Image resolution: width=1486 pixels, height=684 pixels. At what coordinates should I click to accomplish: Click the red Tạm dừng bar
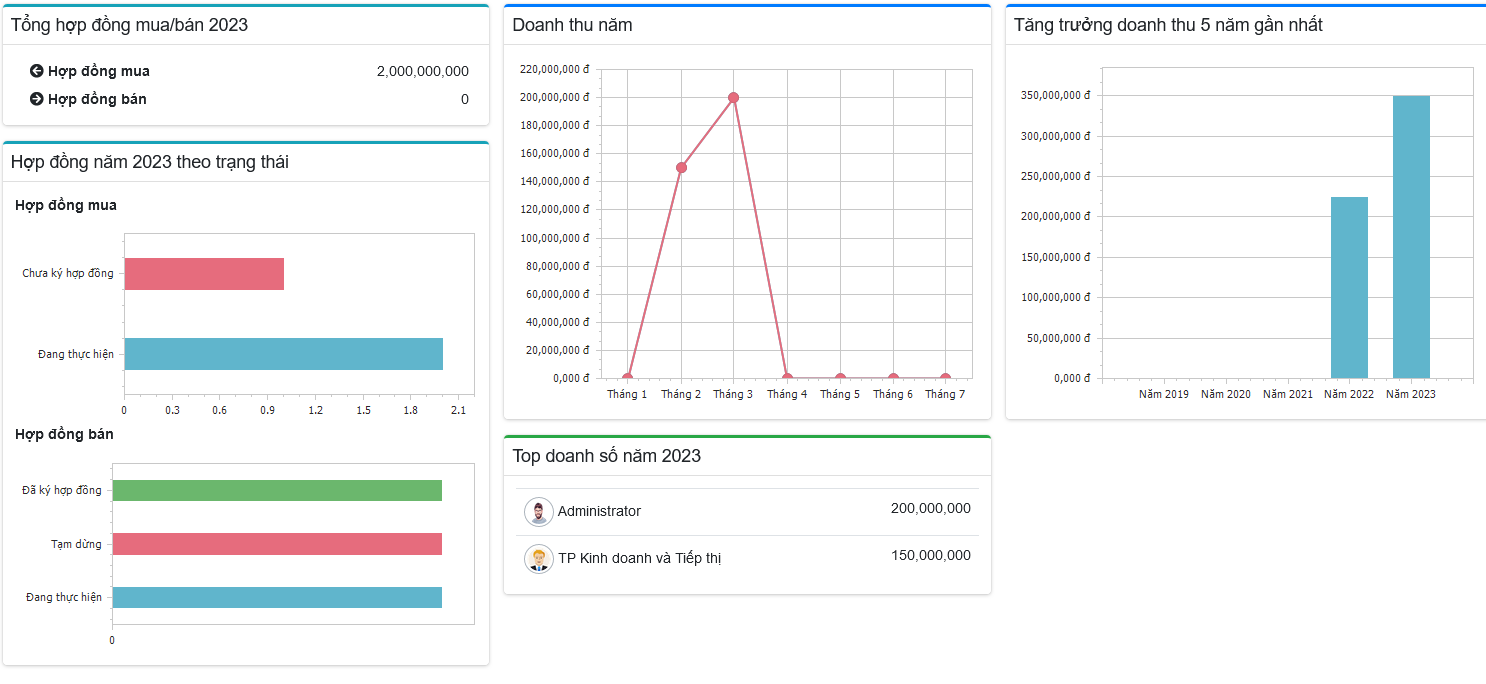[277, 544]
